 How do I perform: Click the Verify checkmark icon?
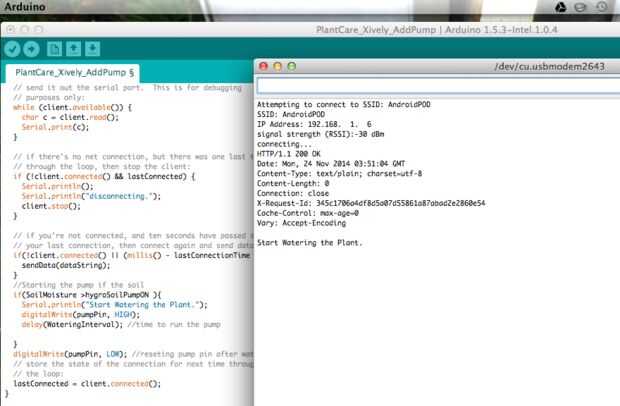tap(12, 49)
